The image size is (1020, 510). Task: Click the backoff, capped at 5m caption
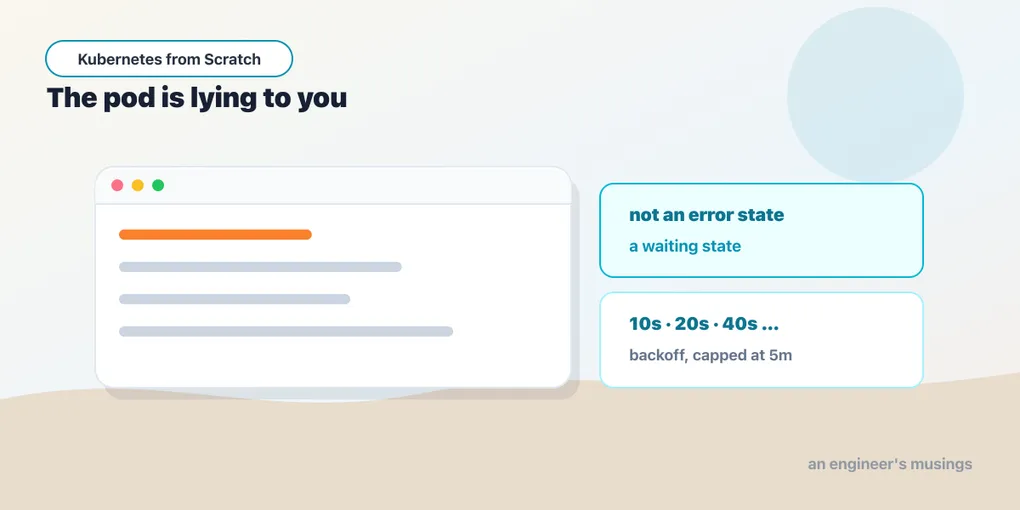(x=710, y=356)
